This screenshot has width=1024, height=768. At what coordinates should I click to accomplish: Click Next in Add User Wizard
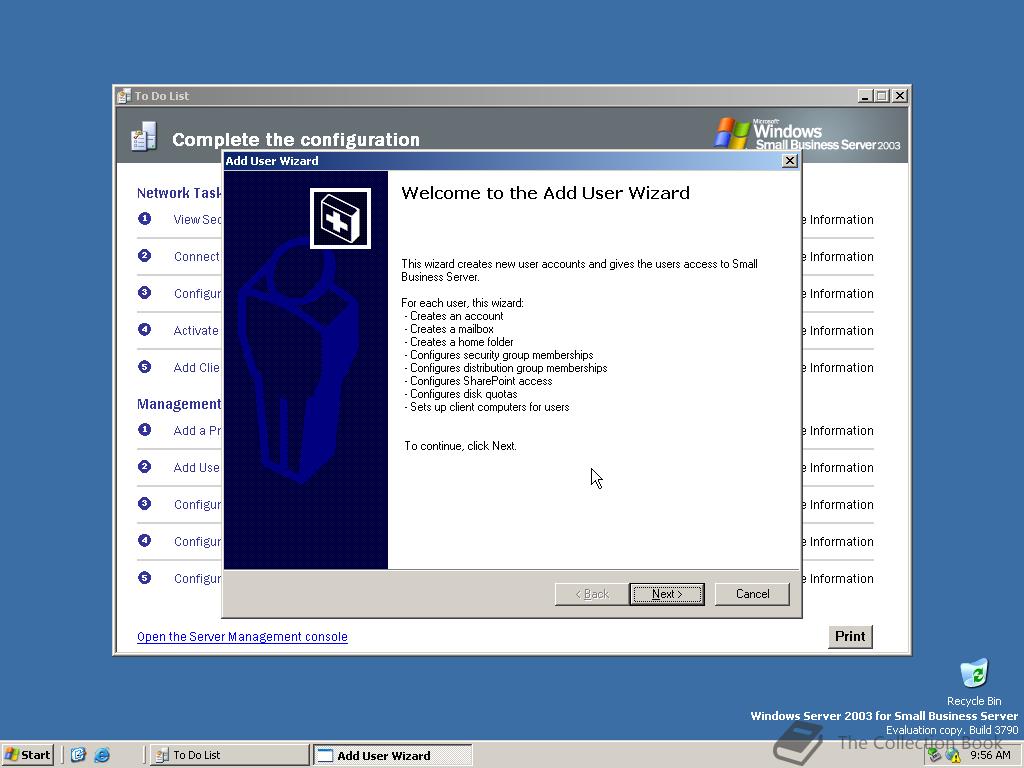[x=667, y=594]
